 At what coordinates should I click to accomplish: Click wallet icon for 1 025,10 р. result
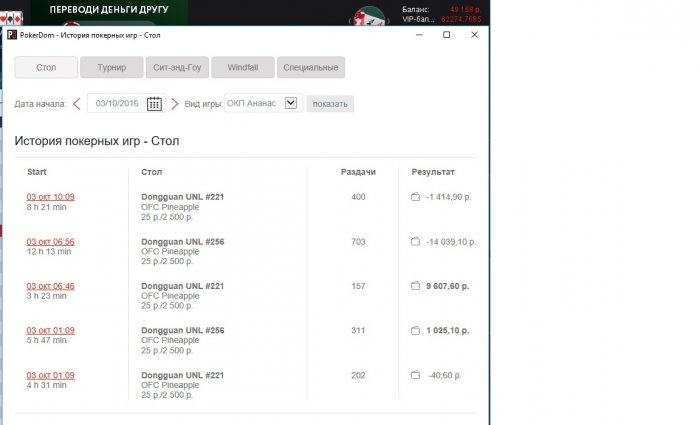(x=415, y=330)
